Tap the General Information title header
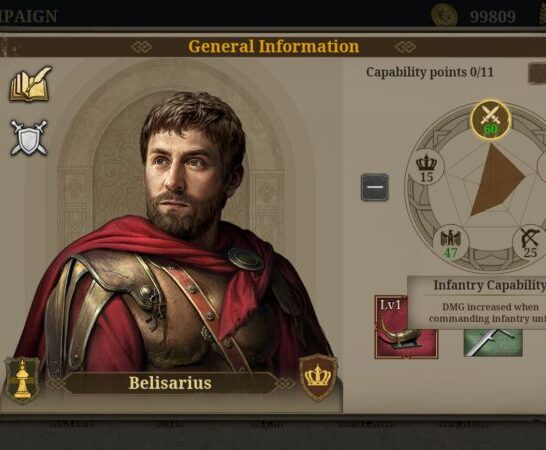 point(273,46)
